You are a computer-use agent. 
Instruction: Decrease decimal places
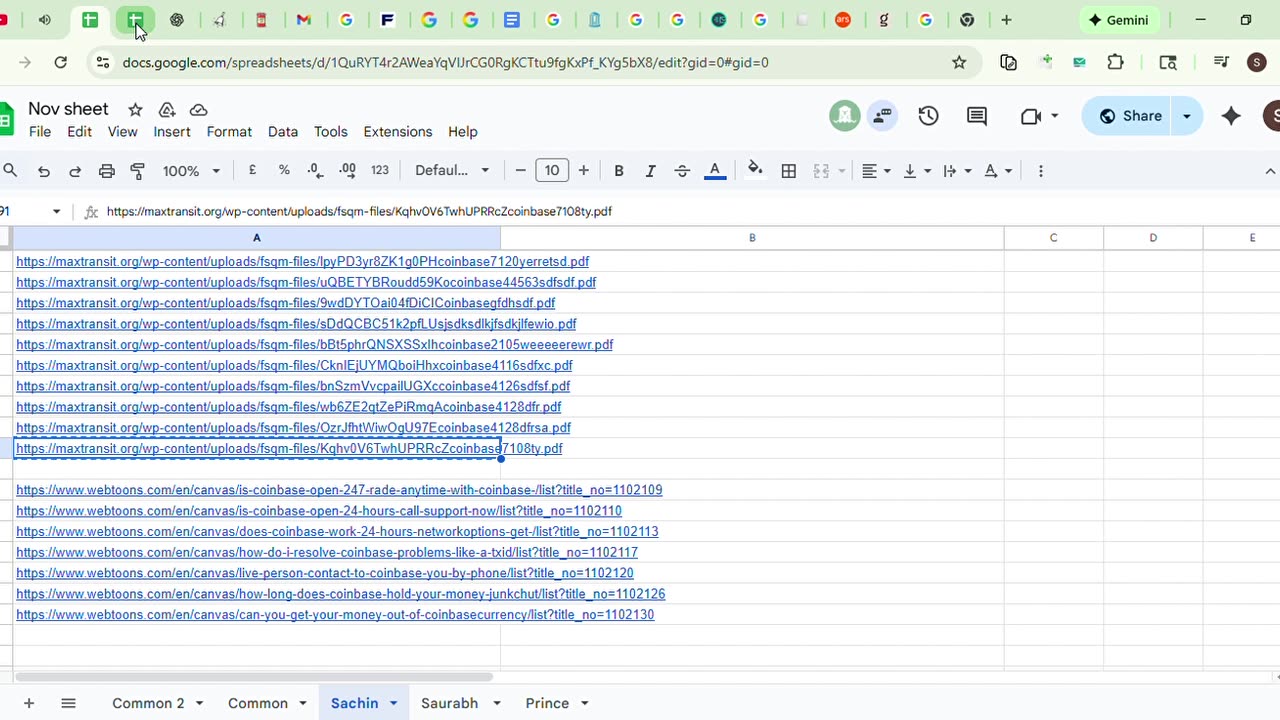click(x=316, y=170)
